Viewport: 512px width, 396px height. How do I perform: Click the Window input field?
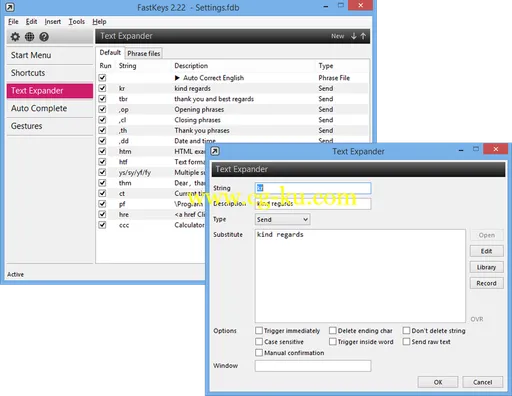[x=313, y=366]
